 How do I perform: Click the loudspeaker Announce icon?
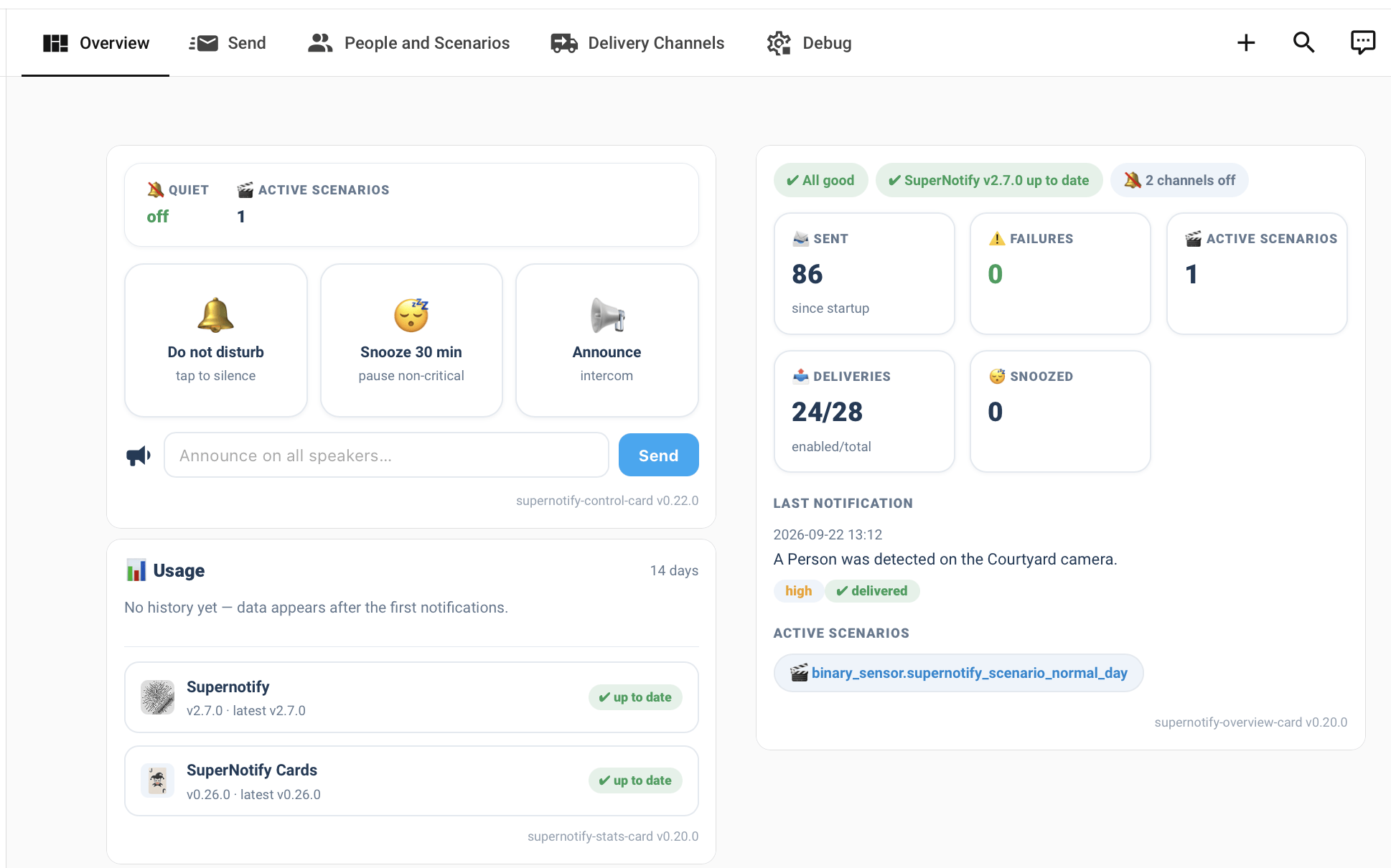(607, 315)
